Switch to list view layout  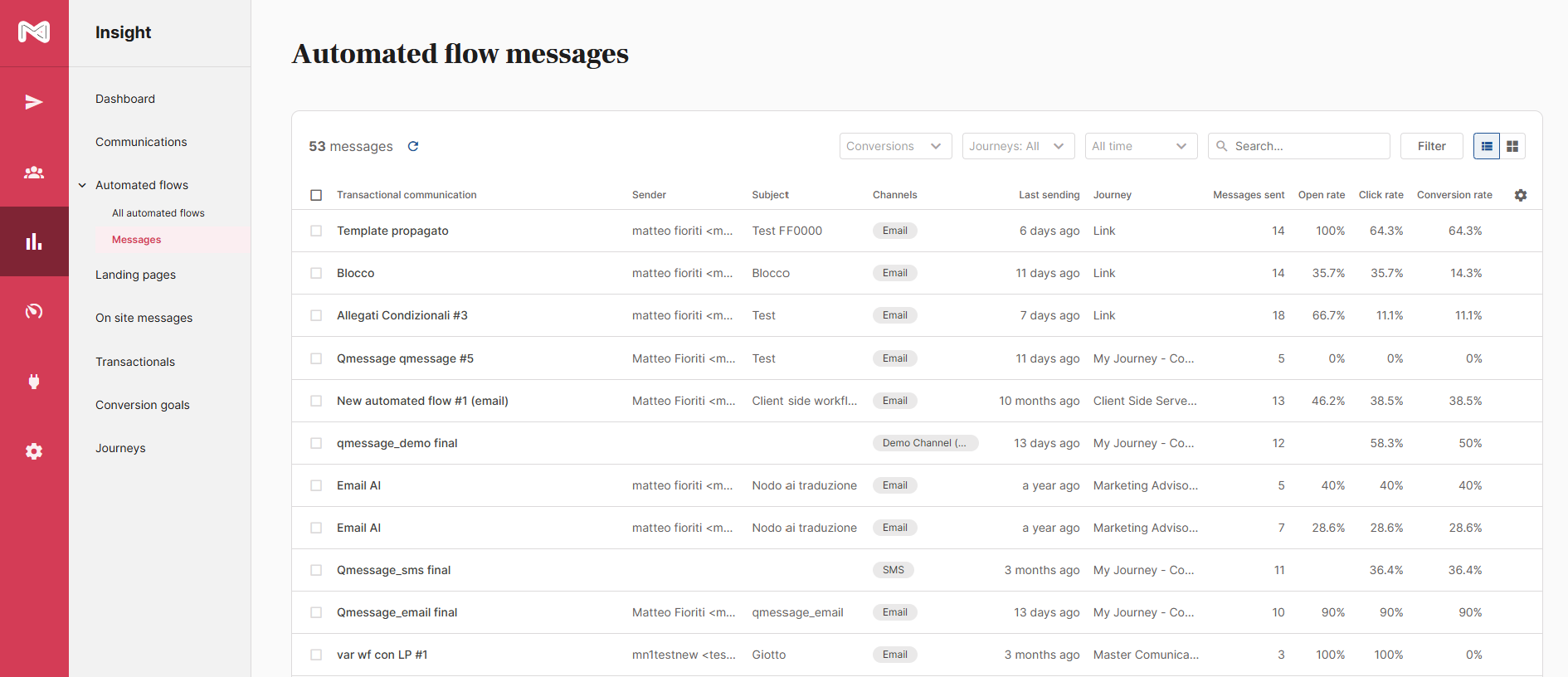[1487, 146]
